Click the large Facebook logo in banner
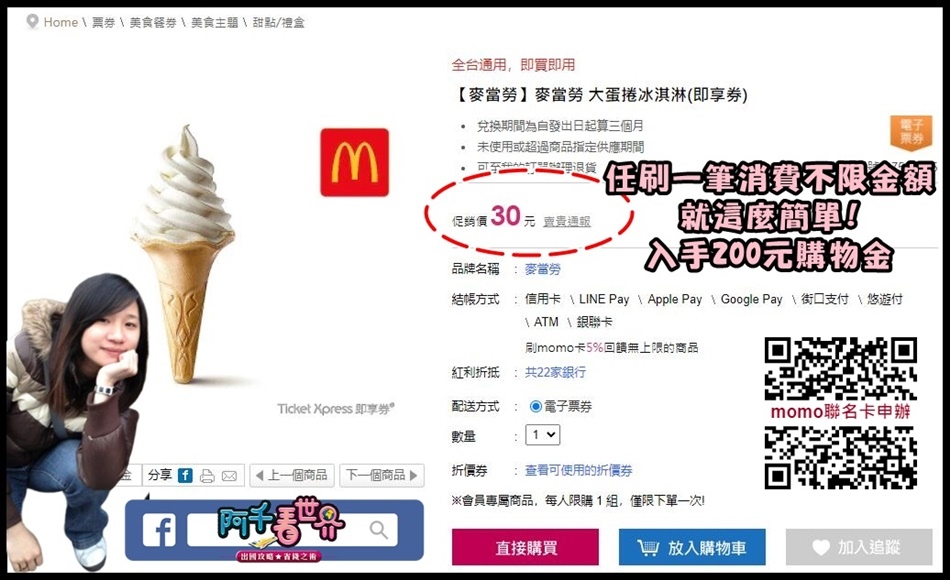 pyautogui.click(x=159, y=530)
